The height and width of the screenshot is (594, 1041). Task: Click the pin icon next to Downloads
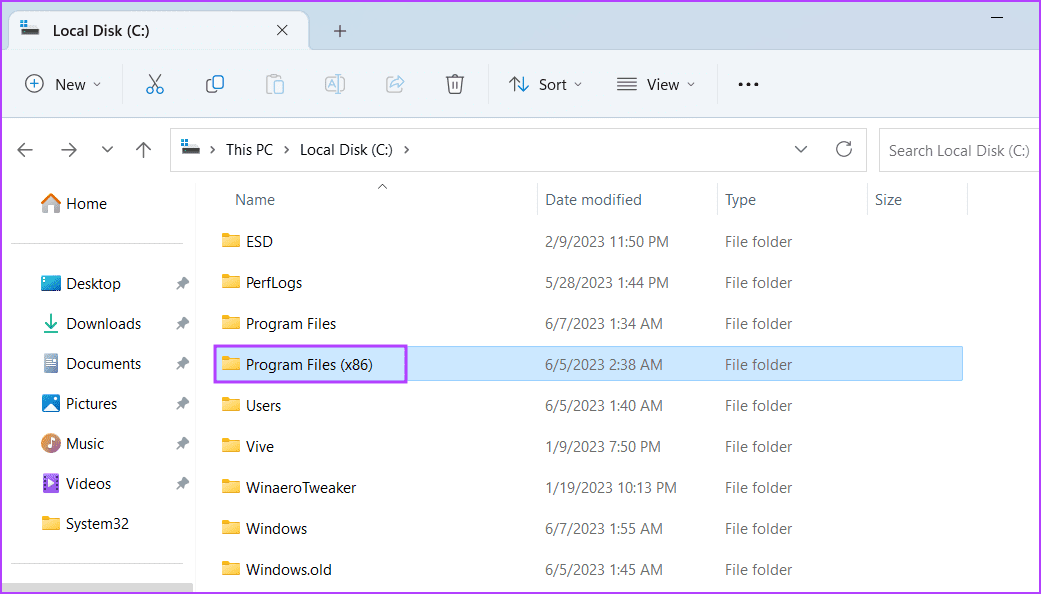pos(182,324)
